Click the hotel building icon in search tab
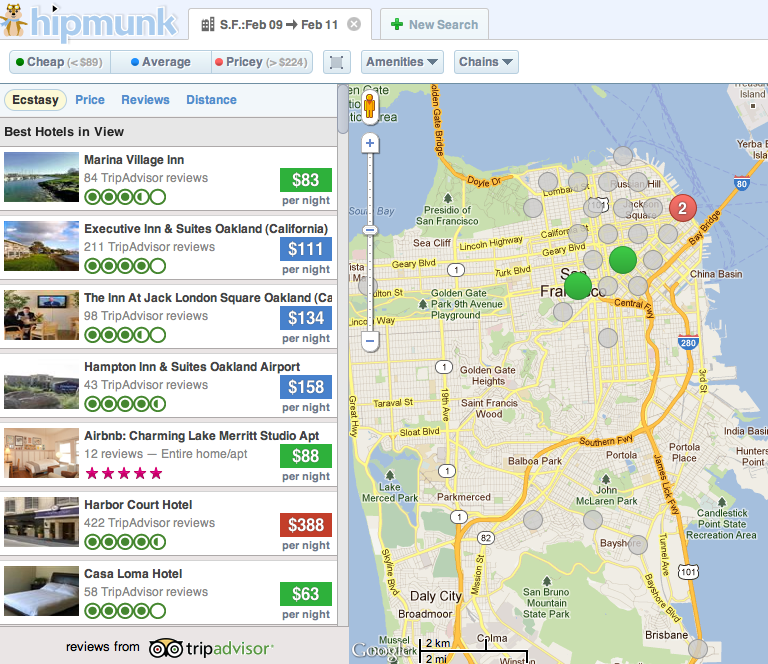This screenshot has height=664, width=768. (x=208, y=24)
